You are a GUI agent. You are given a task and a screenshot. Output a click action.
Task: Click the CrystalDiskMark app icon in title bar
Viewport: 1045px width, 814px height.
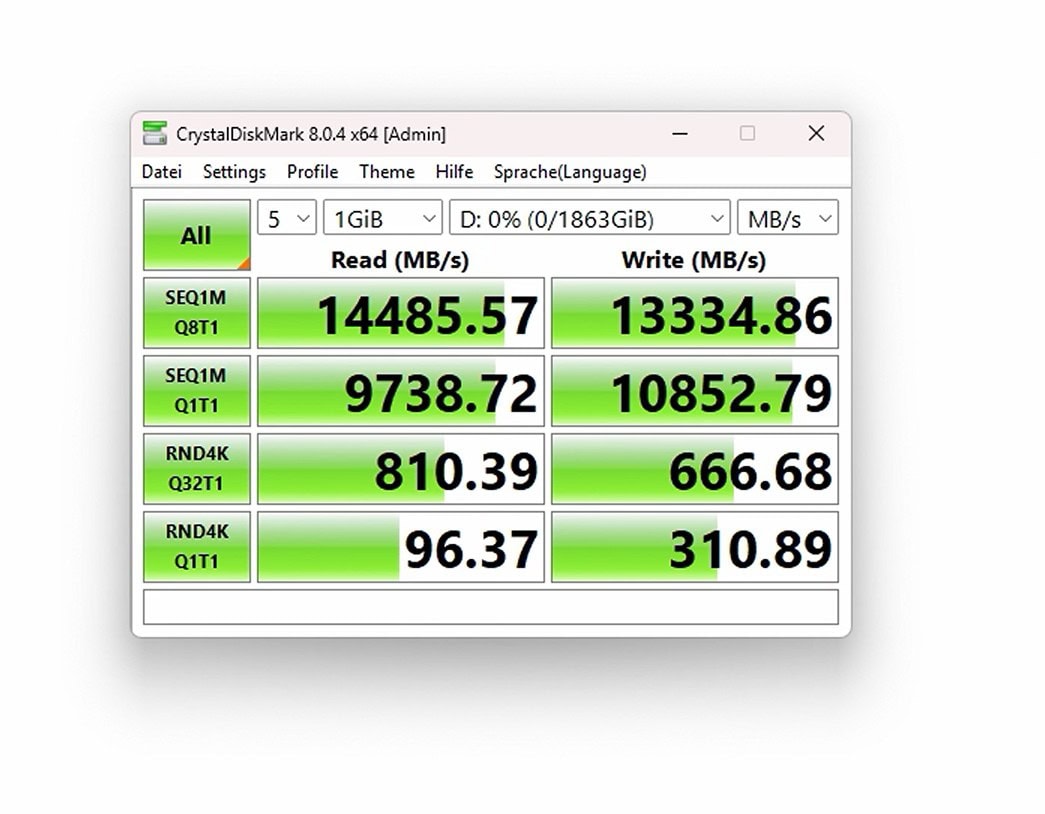pyautogui.click(x=154, y=133)
